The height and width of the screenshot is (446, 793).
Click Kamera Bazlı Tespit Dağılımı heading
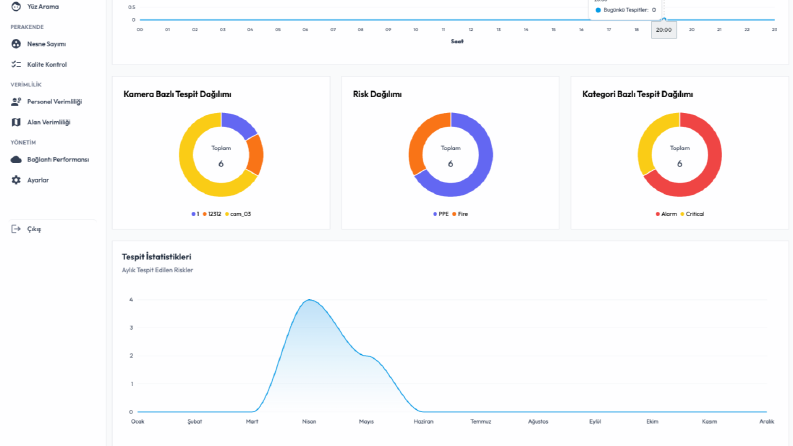(x=178, y=94)
